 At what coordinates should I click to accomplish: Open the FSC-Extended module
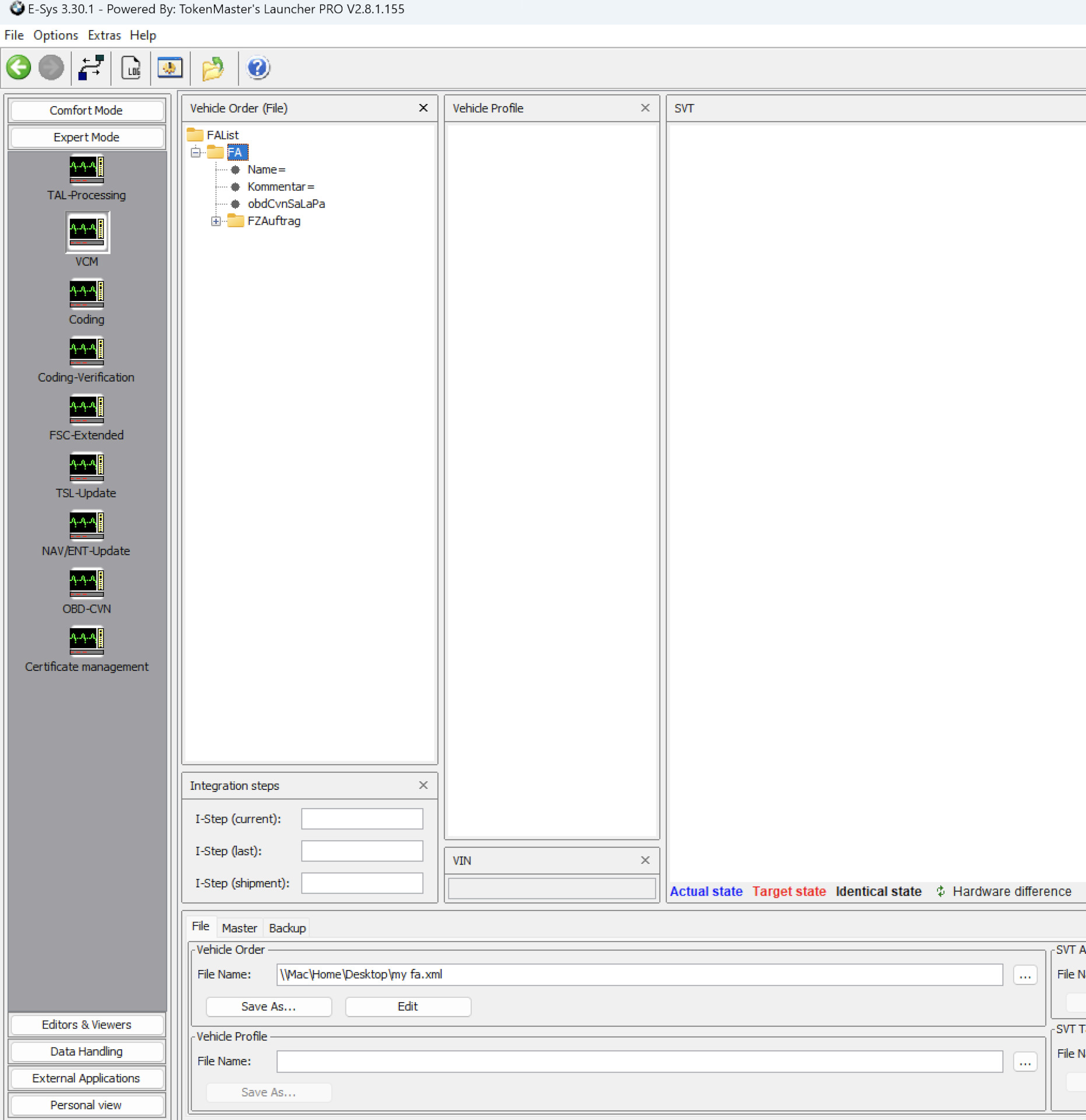[x=86, y=409]
